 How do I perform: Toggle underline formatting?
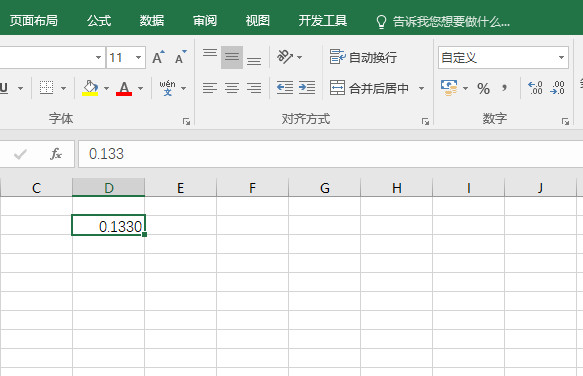[x=4, y=88]
